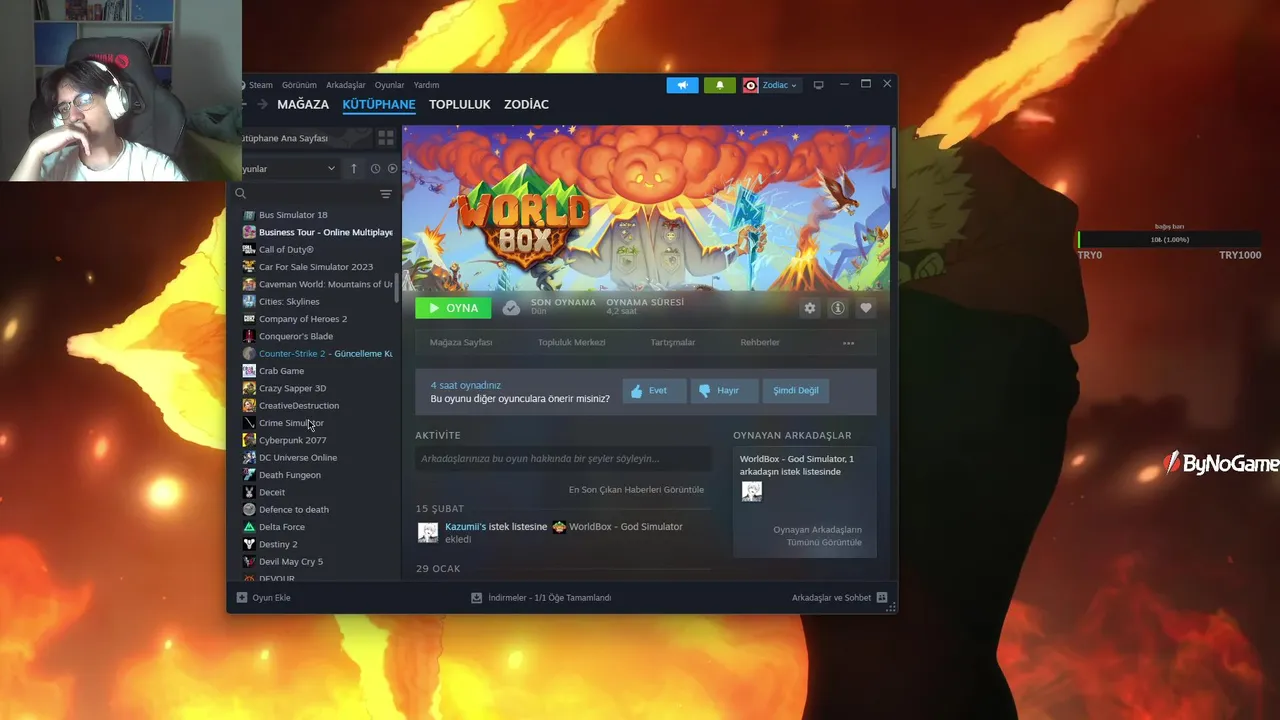1280x720 pixels.
Task: Open game settings gear icon
Action: (x=810, y=308)
